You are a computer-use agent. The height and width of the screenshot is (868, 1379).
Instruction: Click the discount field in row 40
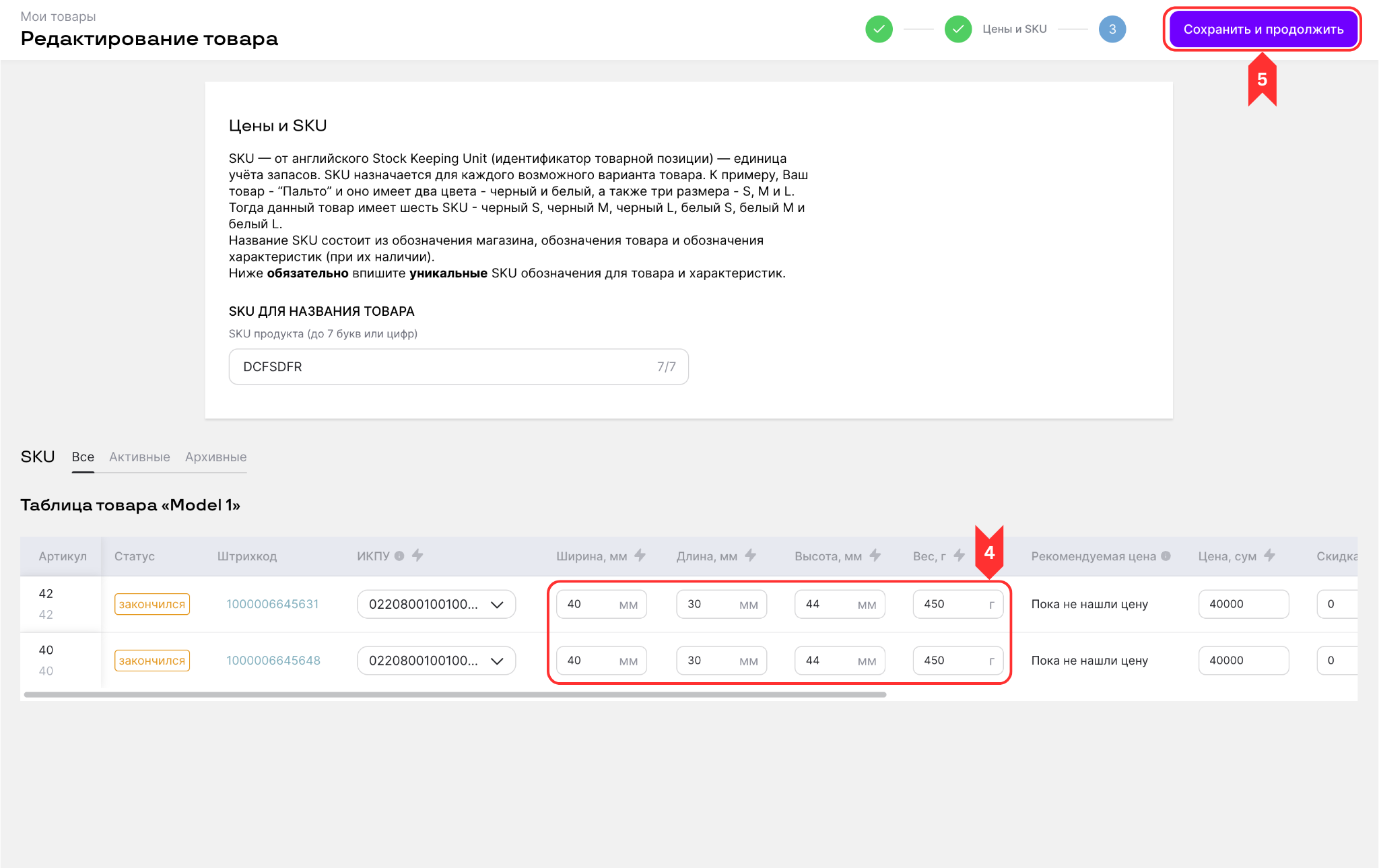pyautogui.click(x=1337, y=661)
